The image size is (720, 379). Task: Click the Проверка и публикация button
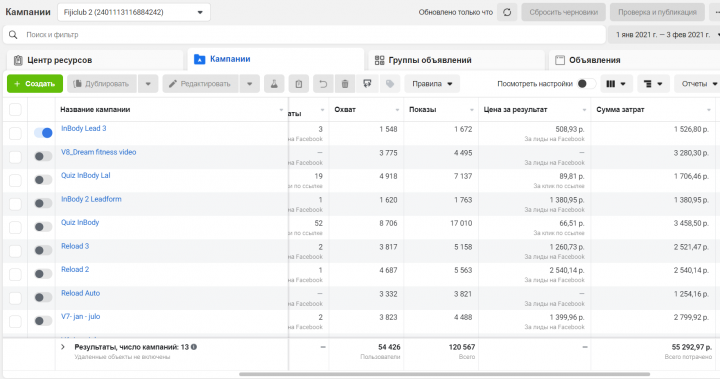(x=657, y=12)
